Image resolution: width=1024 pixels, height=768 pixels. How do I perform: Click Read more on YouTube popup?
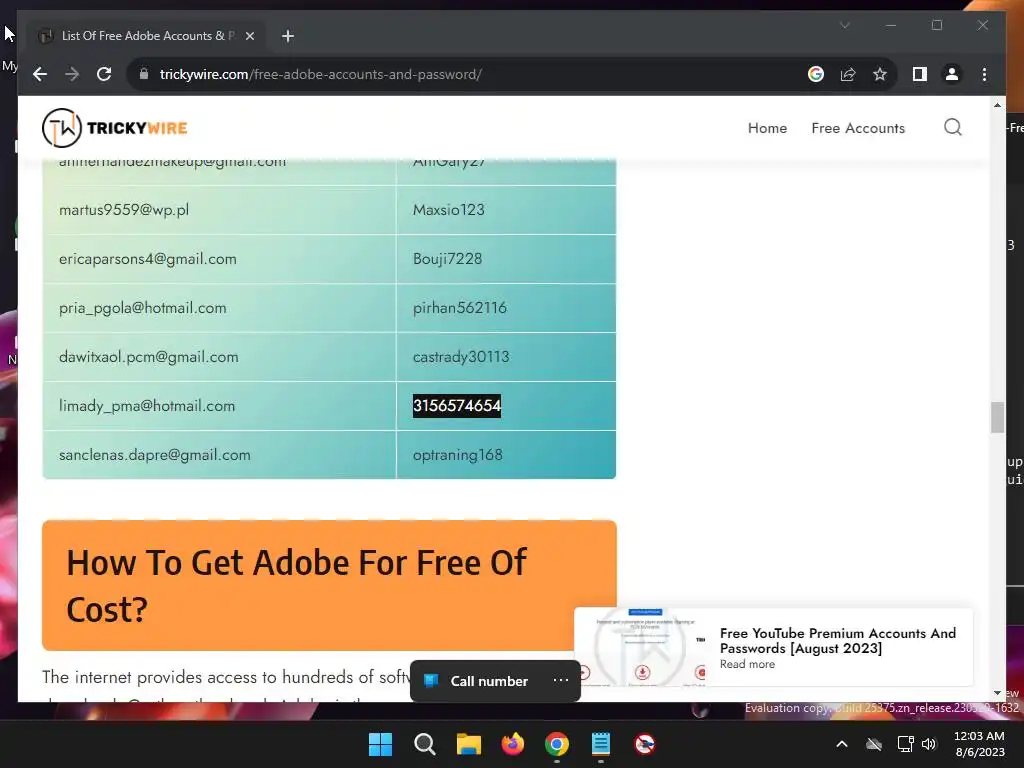click(x=747, y=664)
